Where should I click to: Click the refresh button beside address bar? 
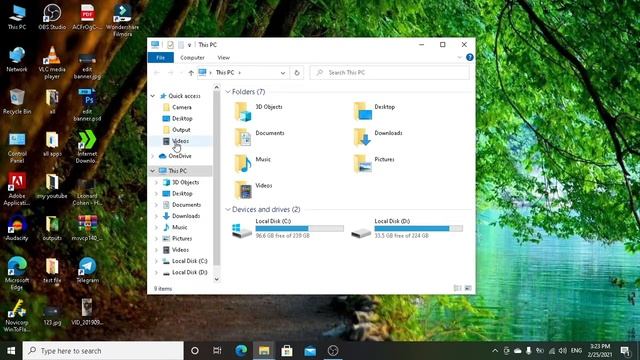(297, 73)
